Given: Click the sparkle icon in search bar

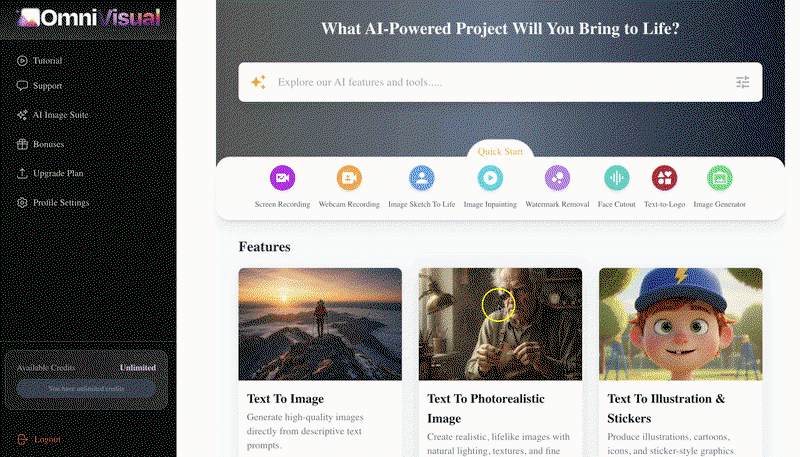Looking at the screenshot, I should coord(259,82).
